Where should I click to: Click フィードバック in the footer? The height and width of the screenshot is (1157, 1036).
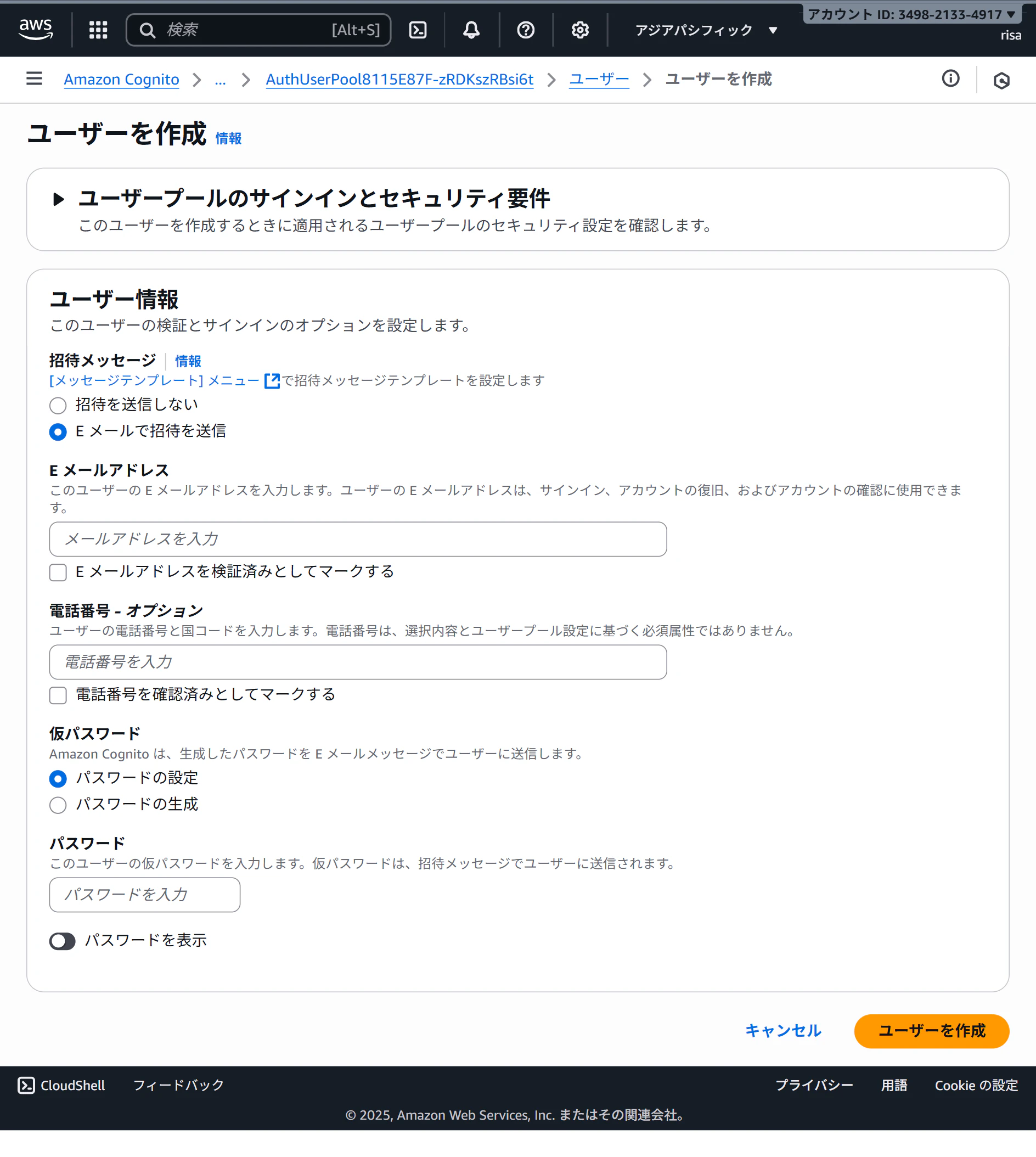pos(179,1085)
